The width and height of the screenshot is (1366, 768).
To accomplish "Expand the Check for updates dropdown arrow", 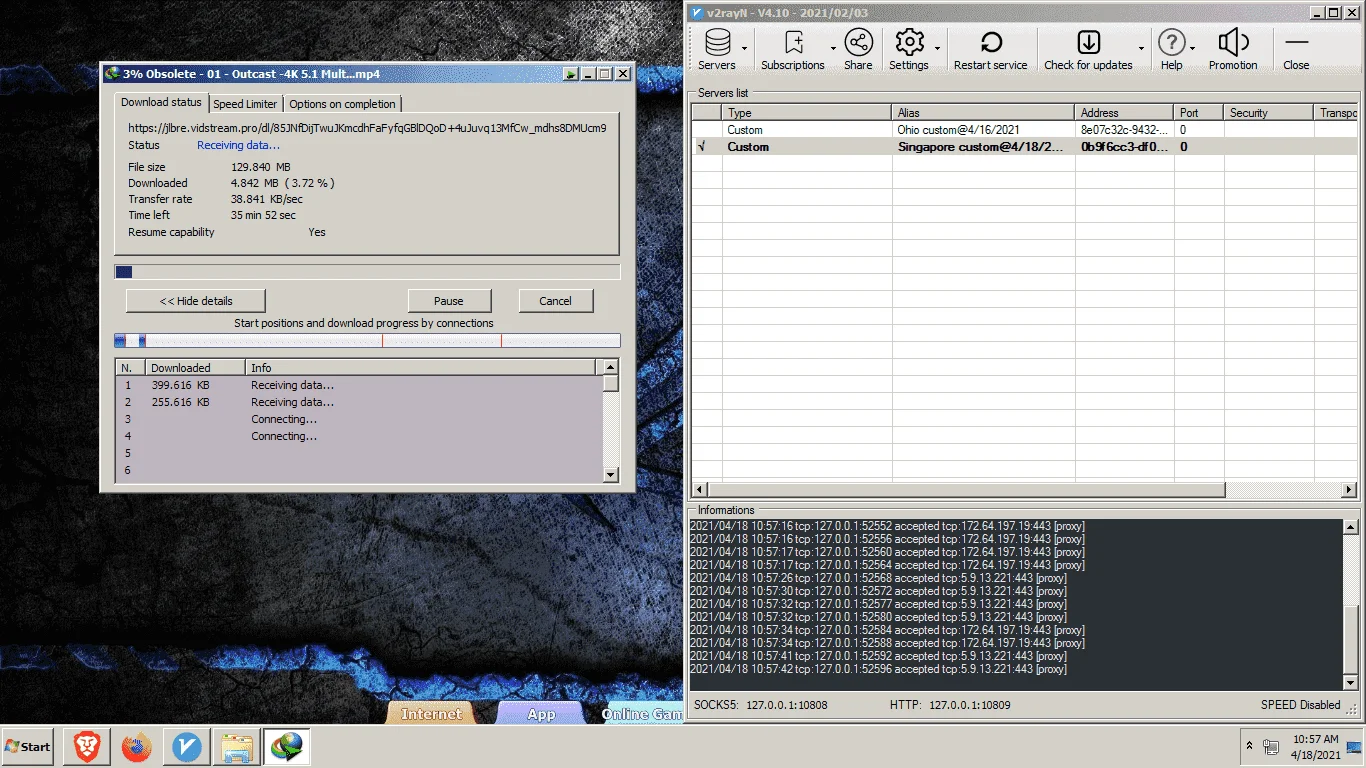I will [x=1141, y=49].
